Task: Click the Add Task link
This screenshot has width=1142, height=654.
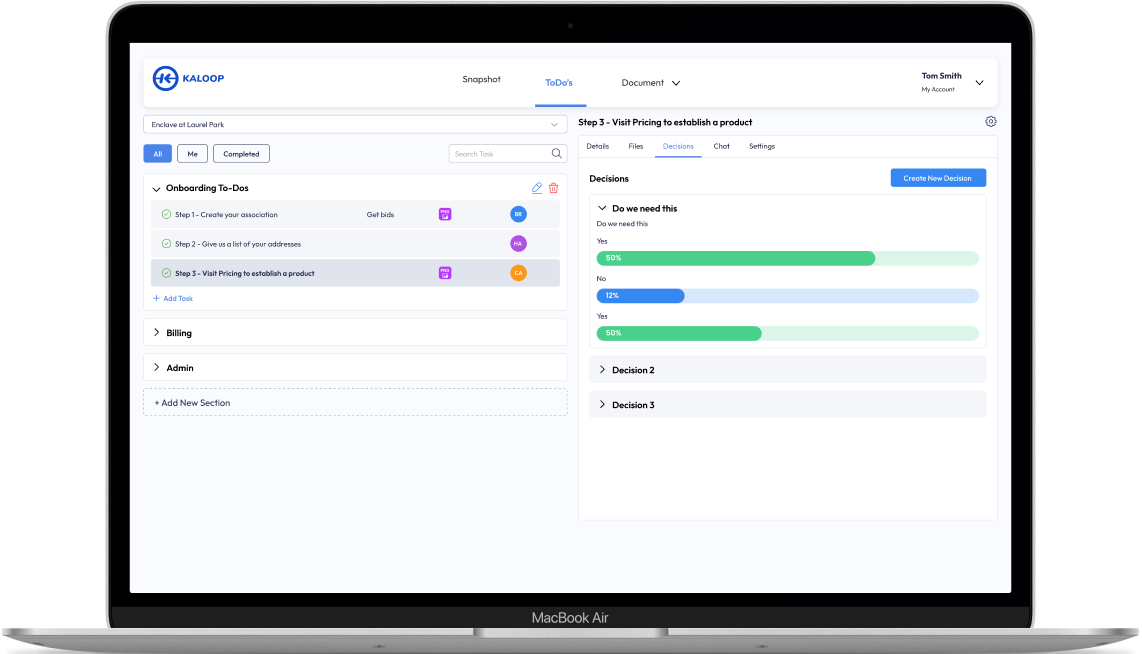Action: click(173, 299)
